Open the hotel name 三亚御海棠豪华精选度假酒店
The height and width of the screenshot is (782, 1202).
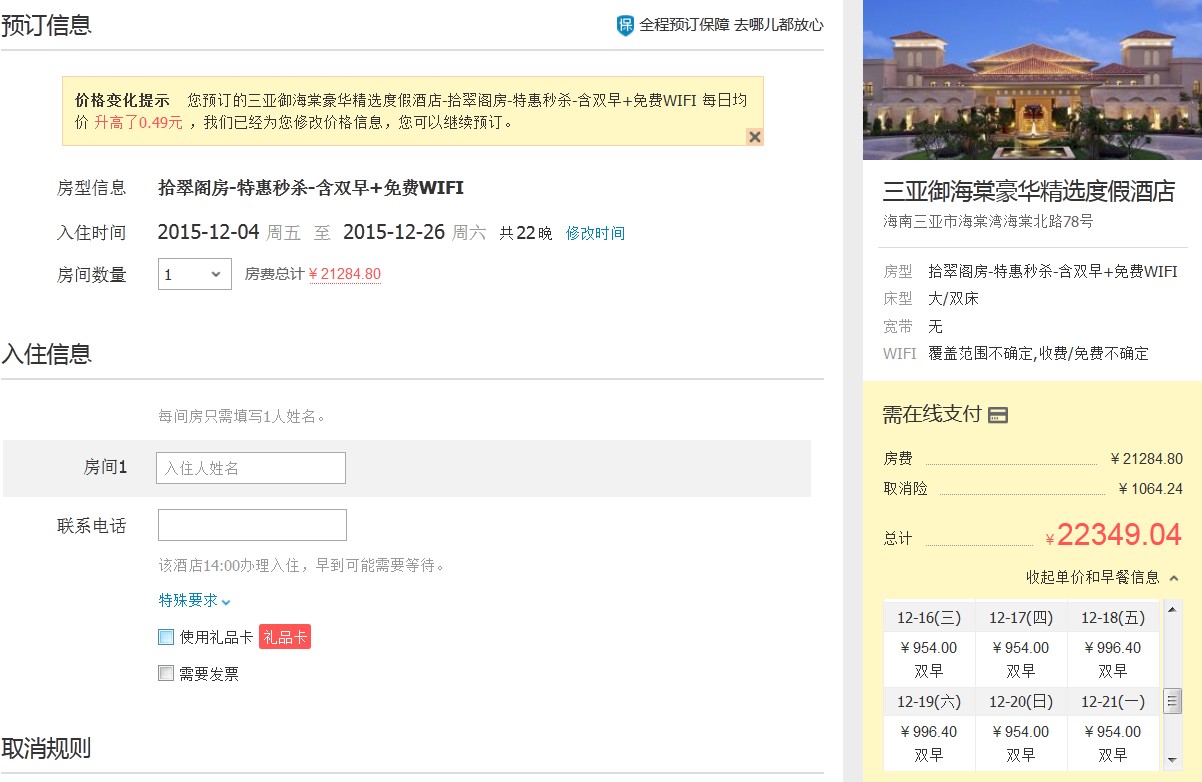(1028, 191)
